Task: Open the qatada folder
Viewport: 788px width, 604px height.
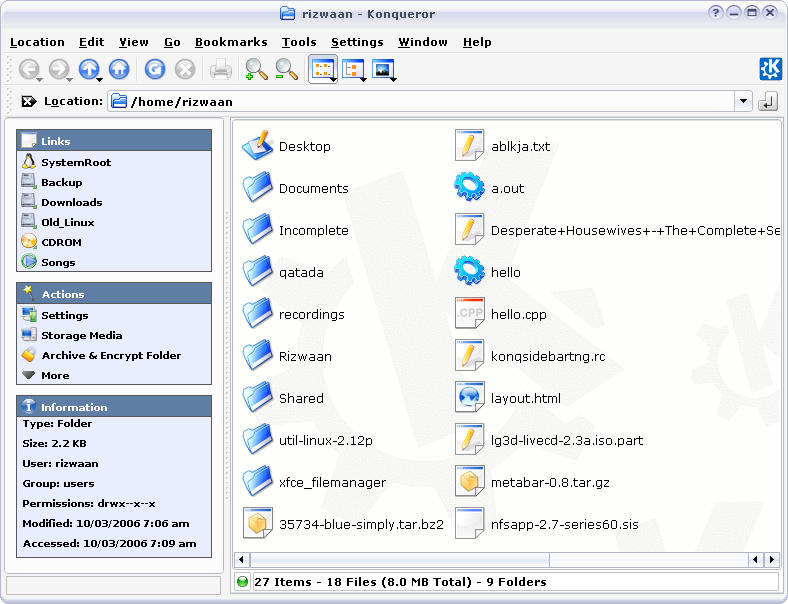Action: tap(283, 272)
